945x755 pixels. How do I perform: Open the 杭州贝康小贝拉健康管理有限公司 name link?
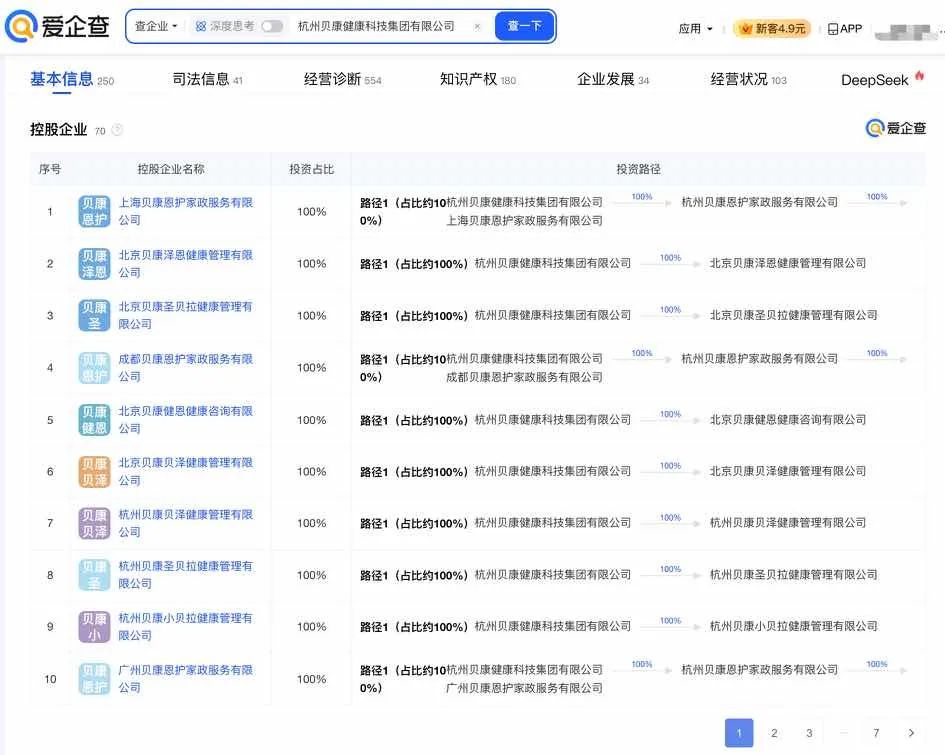(x=186, y=627)
